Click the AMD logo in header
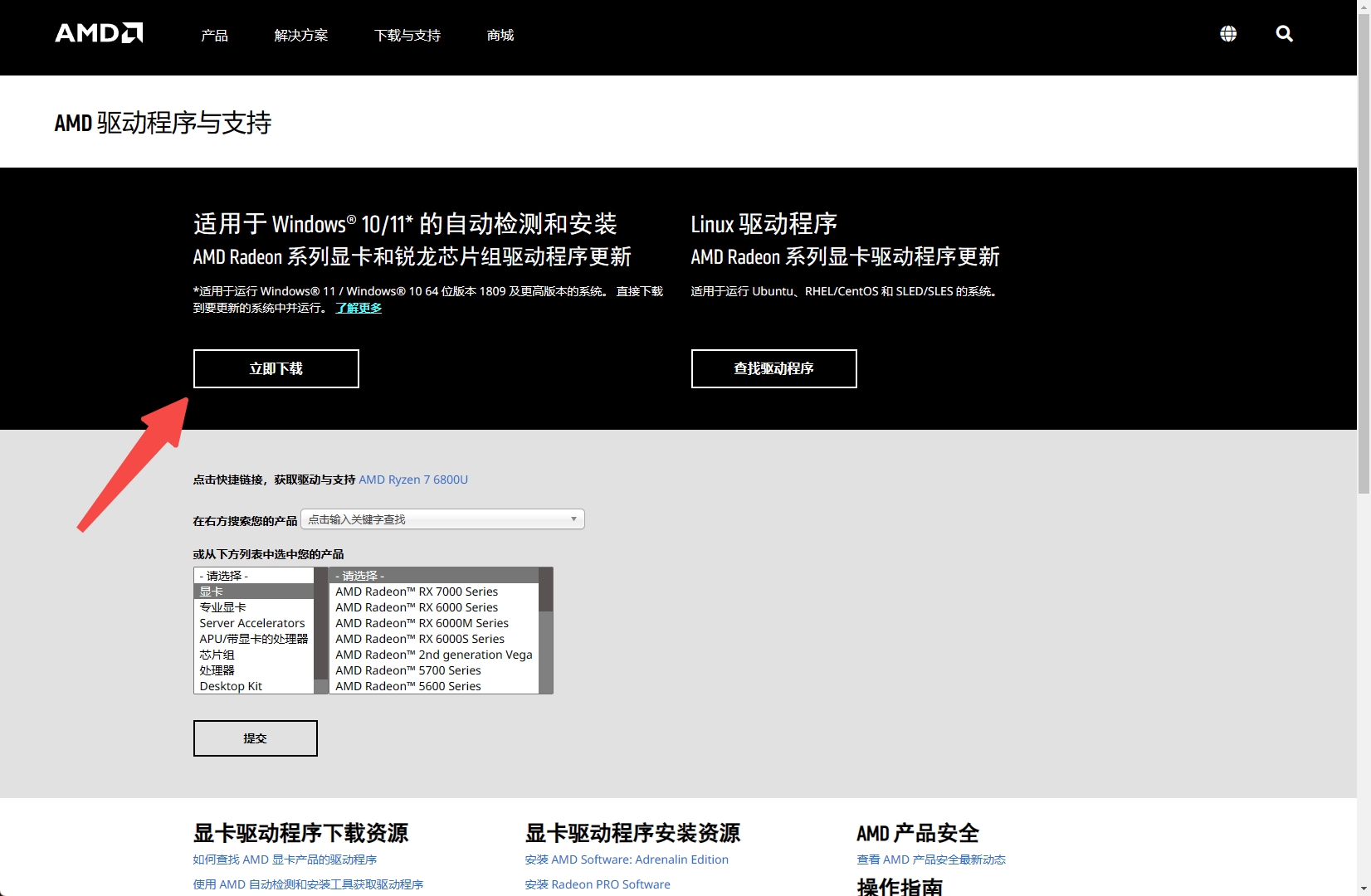The image size is (1371, 896). pyautogui.click(x=99, y=33)
